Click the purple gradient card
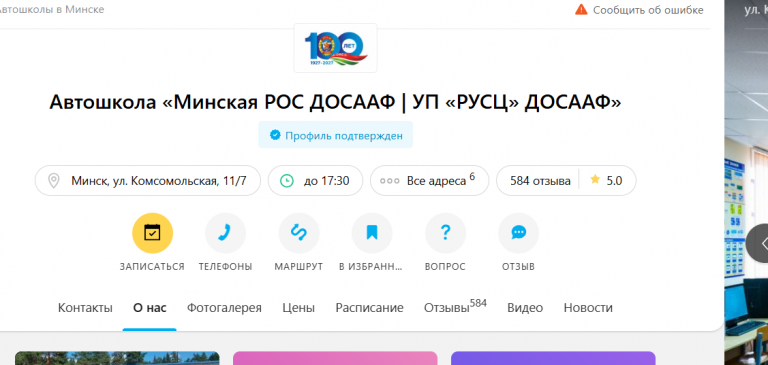 click(553, 358)
